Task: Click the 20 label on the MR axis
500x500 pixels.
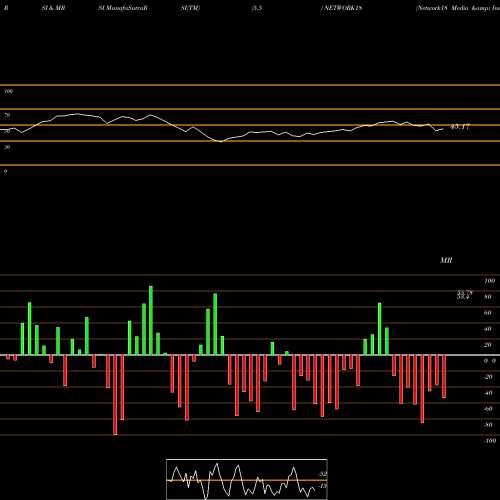Action: (488, 345)
